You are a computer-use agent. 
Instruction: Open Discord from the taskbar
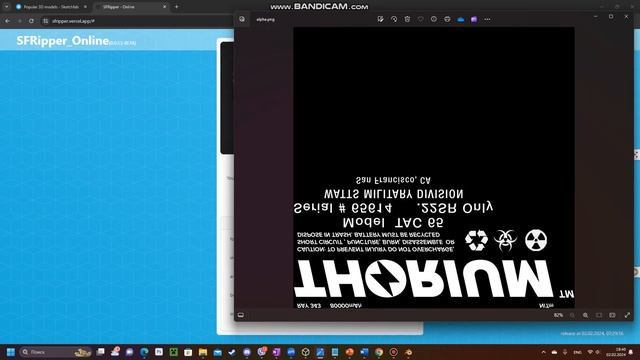tap(247, 352)
